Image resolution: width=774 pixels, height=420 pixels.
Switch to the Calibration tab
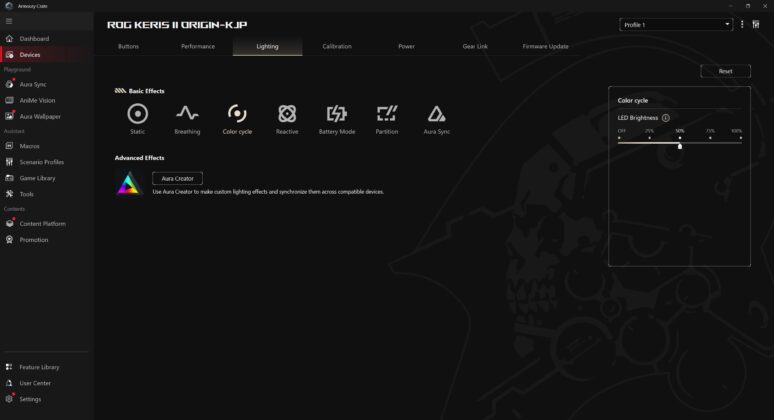[x=337, y=46]
